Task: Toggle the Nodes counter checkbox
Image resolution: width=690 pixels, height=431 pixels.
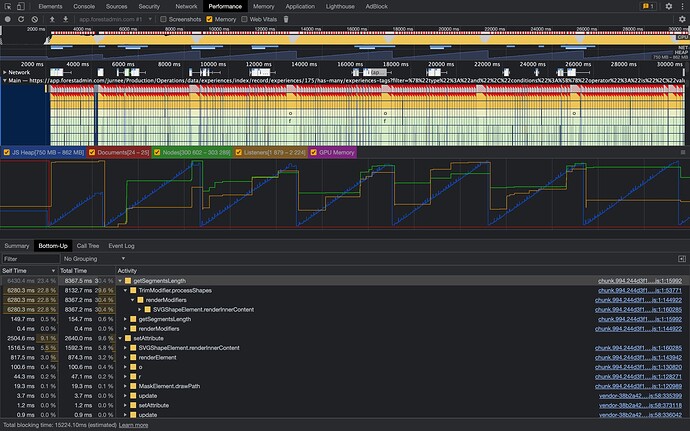Action: [157, 152]
